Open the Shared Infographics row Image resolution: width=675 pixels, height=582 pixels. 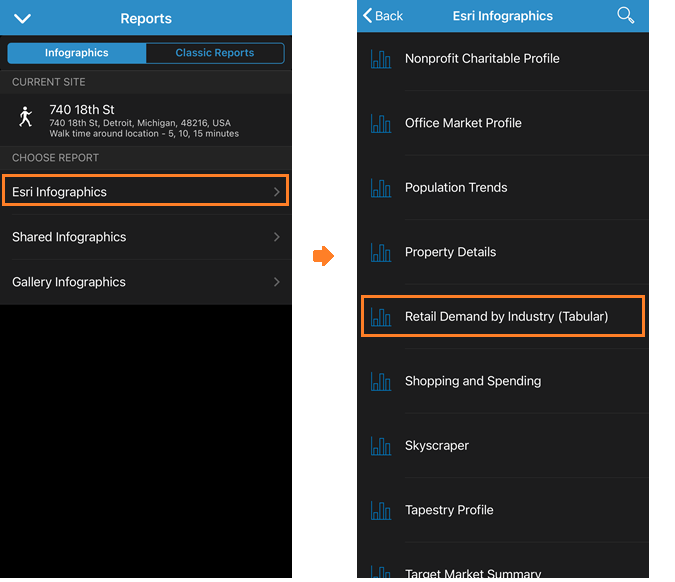[x=146, y=237]
